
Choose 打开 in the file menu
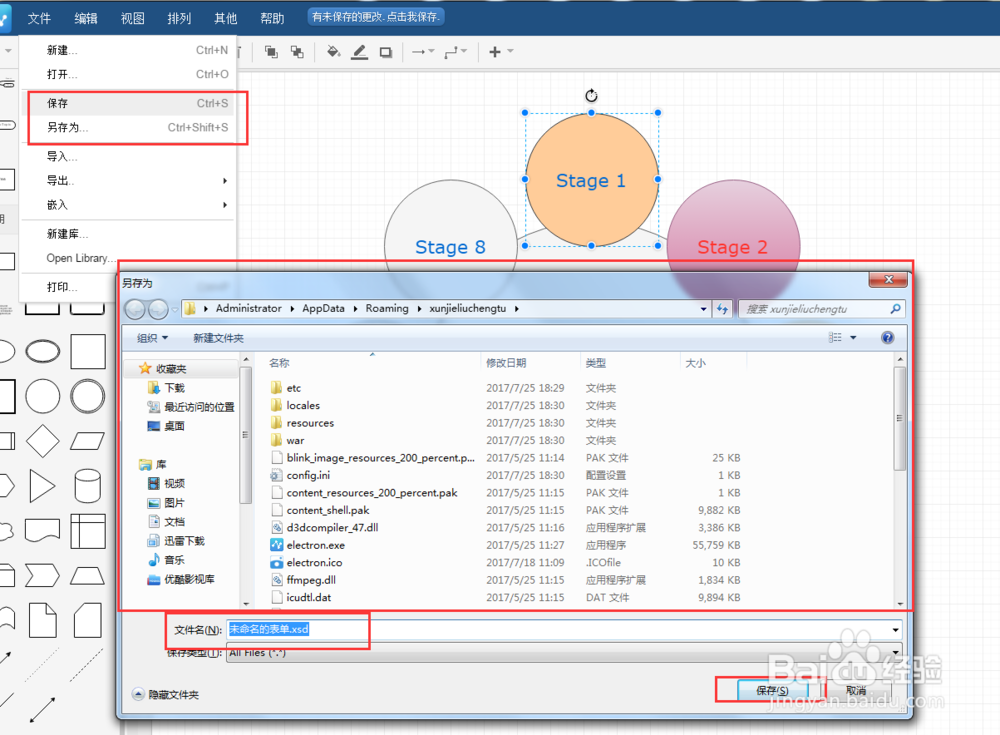pos(128,75)
